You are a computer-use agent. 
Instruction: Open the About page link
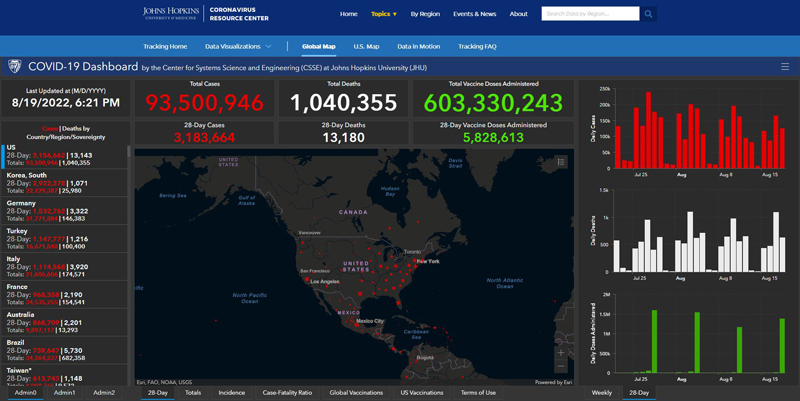click(x=518, y=14)
